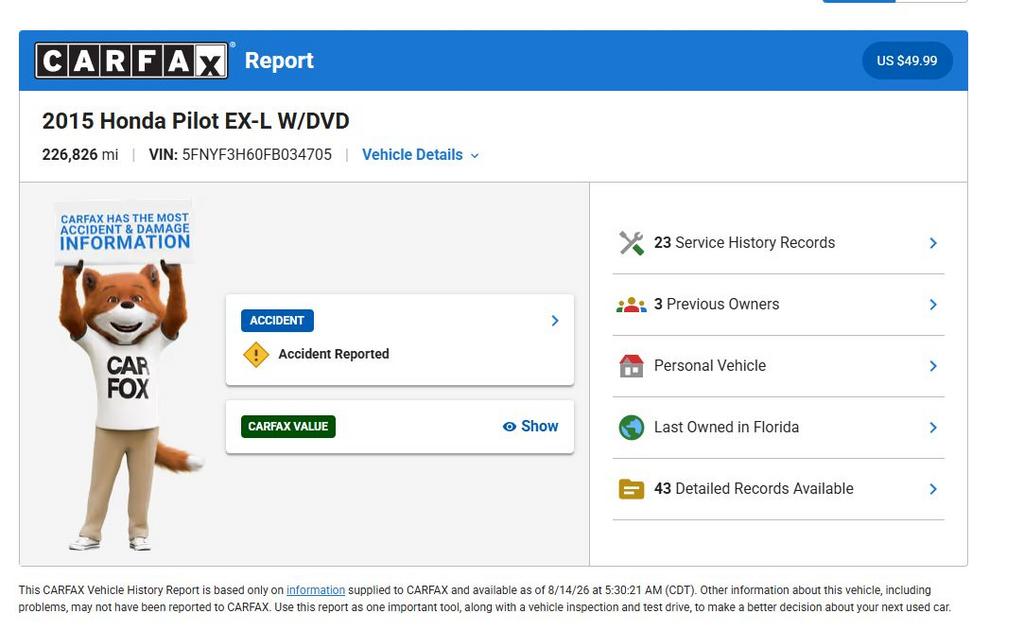Expand 3 Previous Owners chevron

tap(933, 304)
